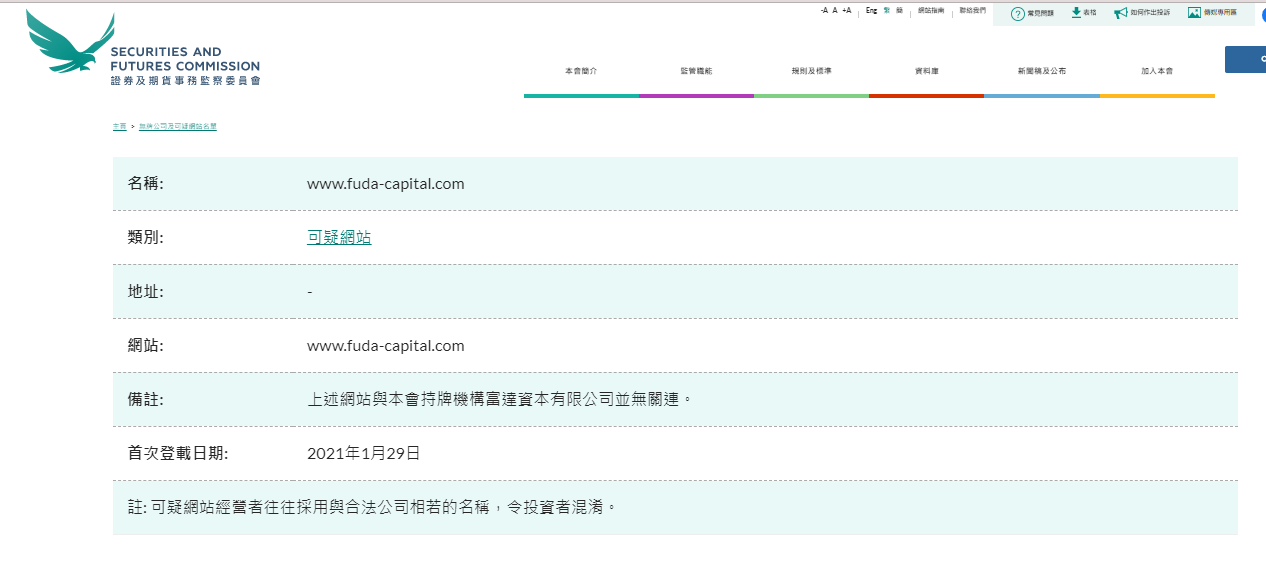
Task: Click the 如何作出投訴 megaphone icon
Action: coord(1120,13)
